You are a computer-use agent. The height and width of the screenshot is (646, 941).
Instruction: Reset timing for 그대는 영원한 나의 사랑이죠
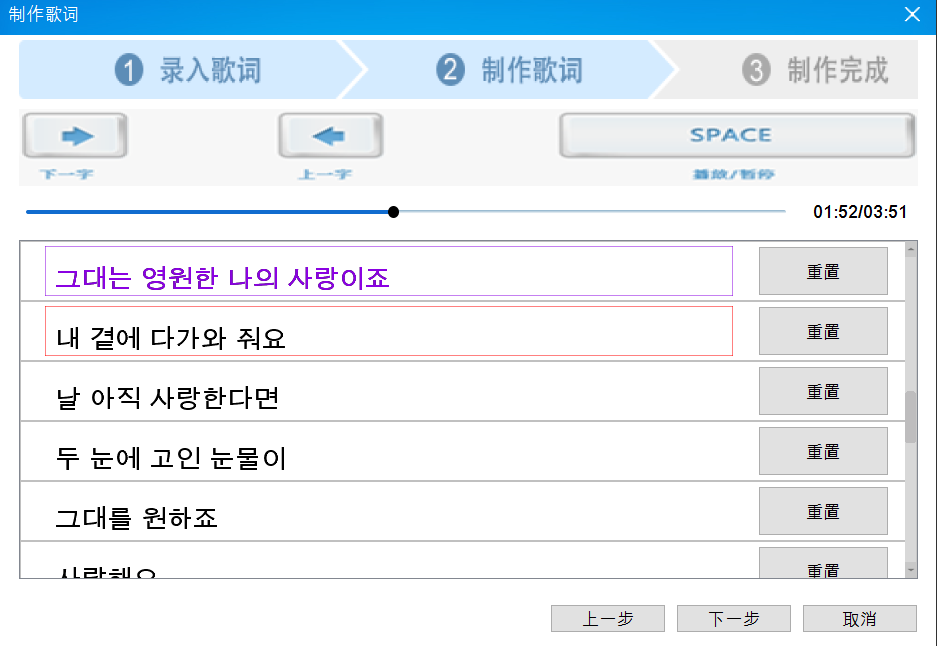click(x=823, y=271)
